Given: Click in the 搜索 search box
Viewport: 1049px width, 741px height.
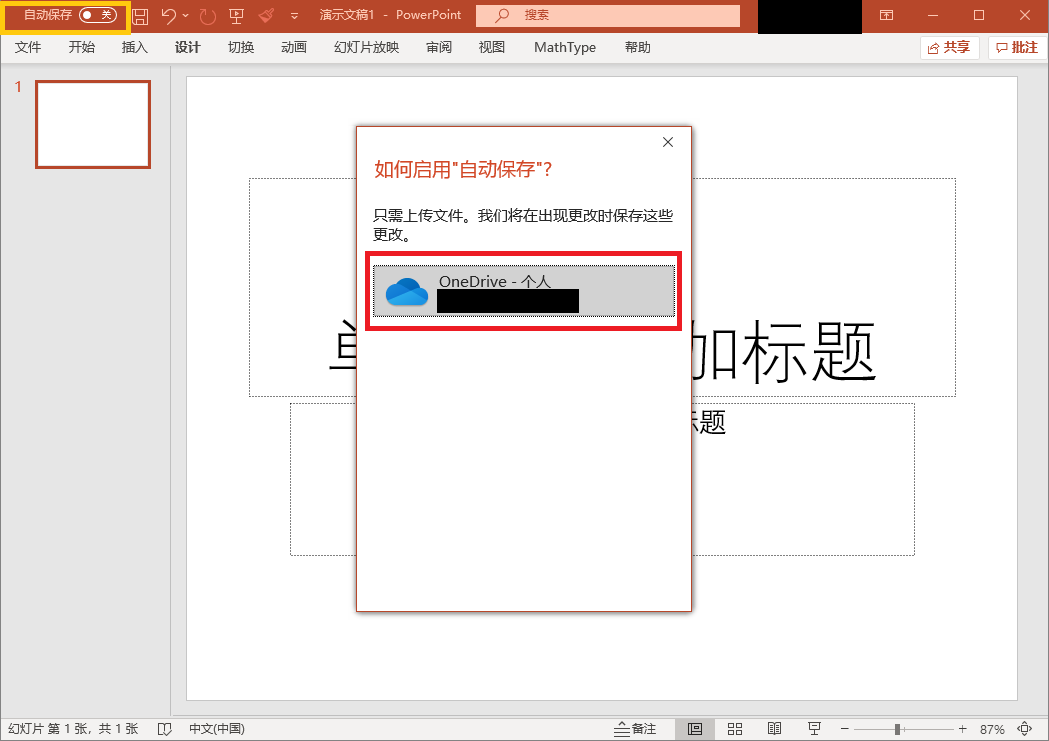Looking at the screenshot, I should [608, 15].
